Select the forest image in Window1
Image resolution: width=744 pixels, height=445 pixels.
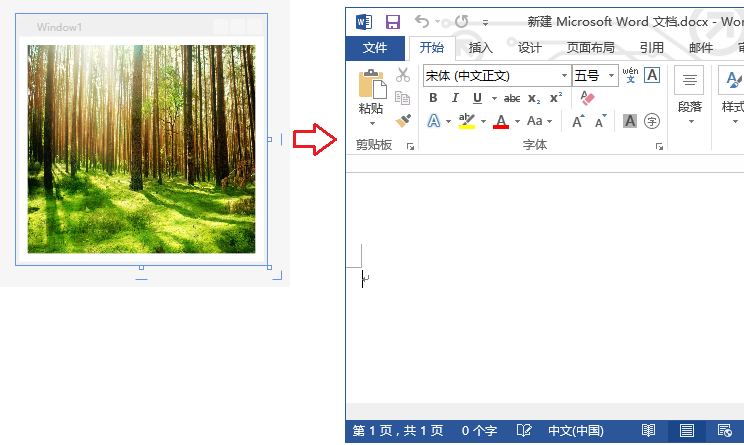[x=141, y=149]
